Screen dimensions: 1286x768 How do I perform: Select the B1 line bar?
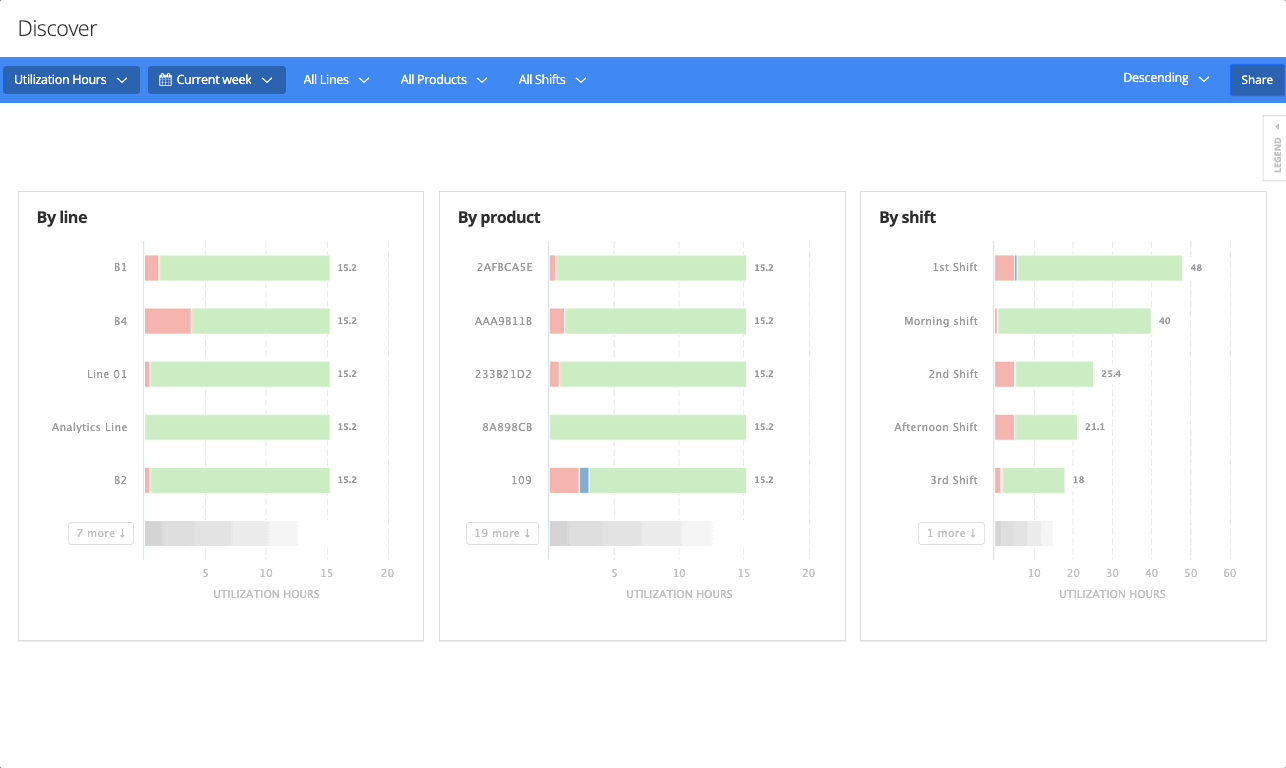tap(237, 268)
